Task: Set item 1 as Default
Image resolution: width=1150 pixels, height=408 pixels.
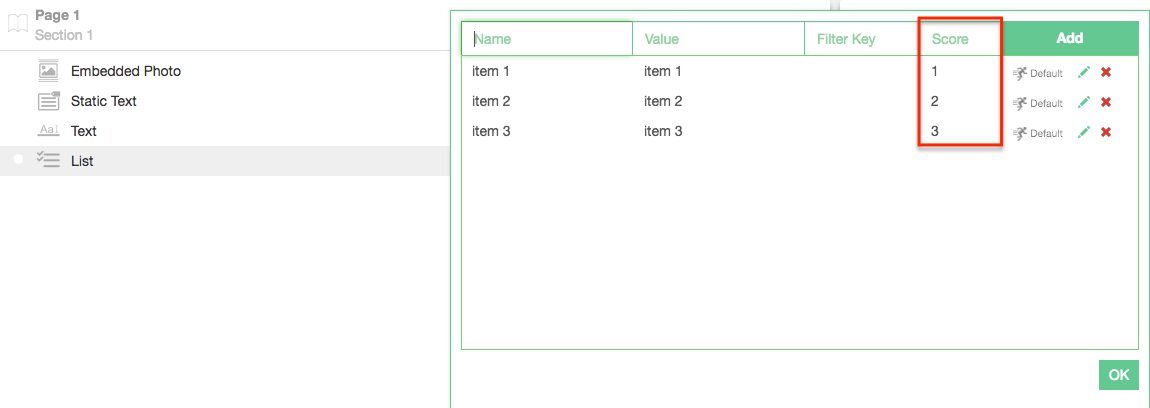Action: (x=1038, y=73)
